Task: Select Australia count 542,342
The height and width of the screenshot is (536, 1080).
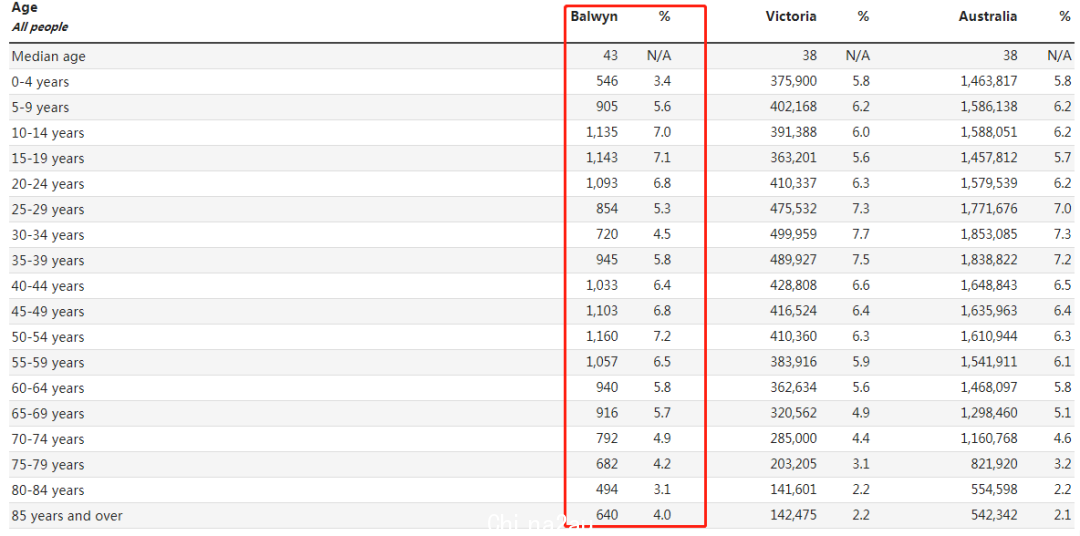Action: 995,515
